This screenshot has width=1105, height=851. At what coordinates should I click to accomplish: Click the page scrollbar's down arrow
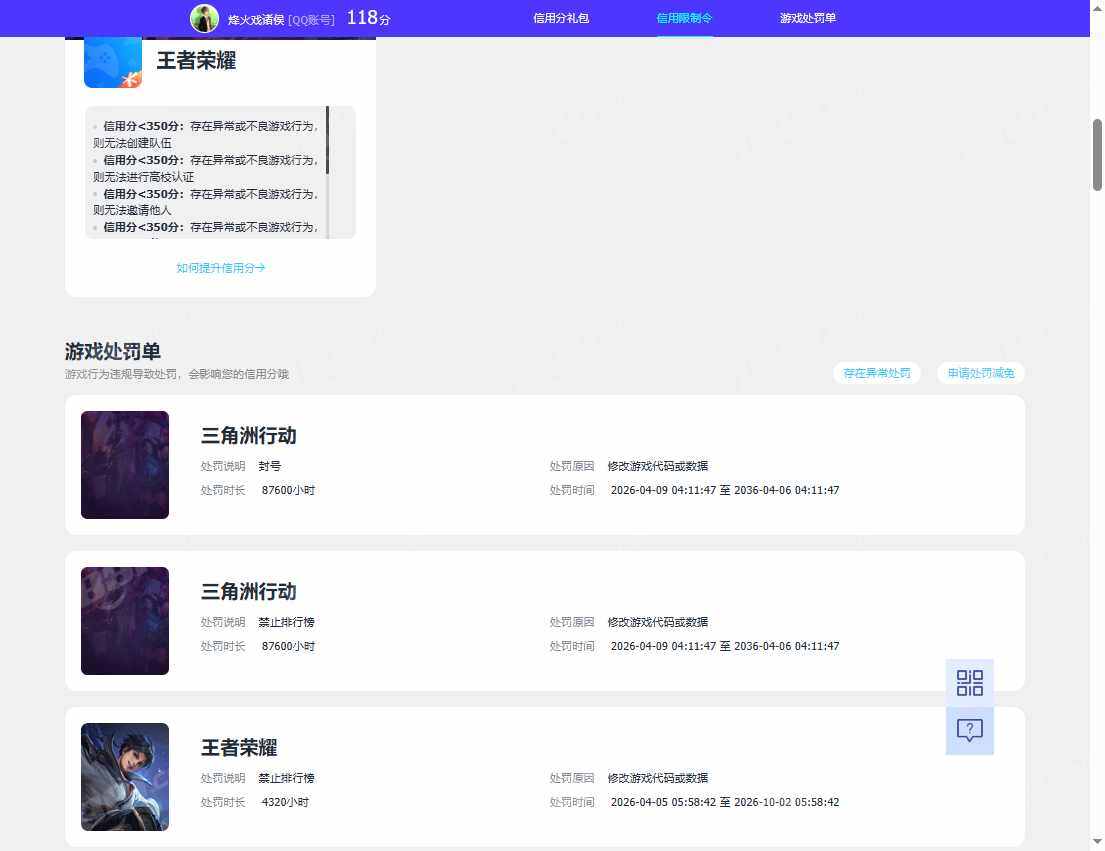click(1097, 841)
